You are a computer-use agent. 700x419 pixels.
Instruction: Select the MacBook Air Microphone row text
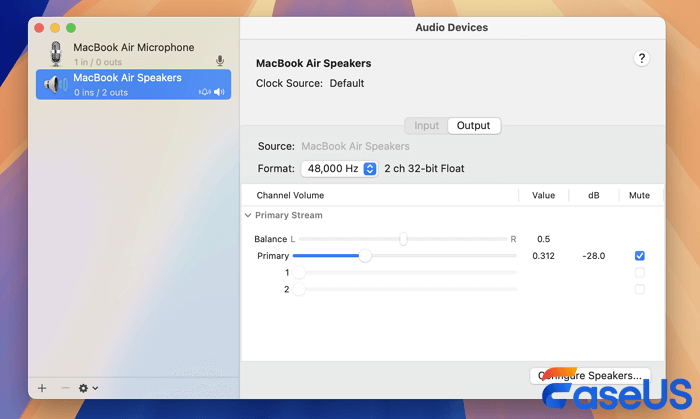pos(133,47)
